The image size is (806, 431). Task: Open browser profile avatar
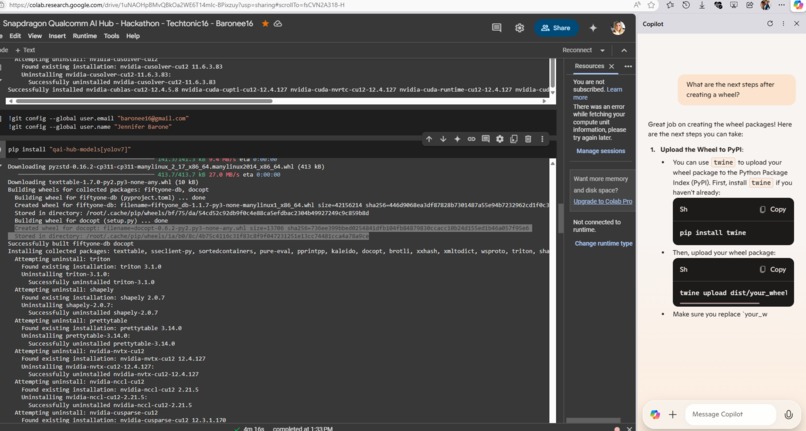point(765,5)
